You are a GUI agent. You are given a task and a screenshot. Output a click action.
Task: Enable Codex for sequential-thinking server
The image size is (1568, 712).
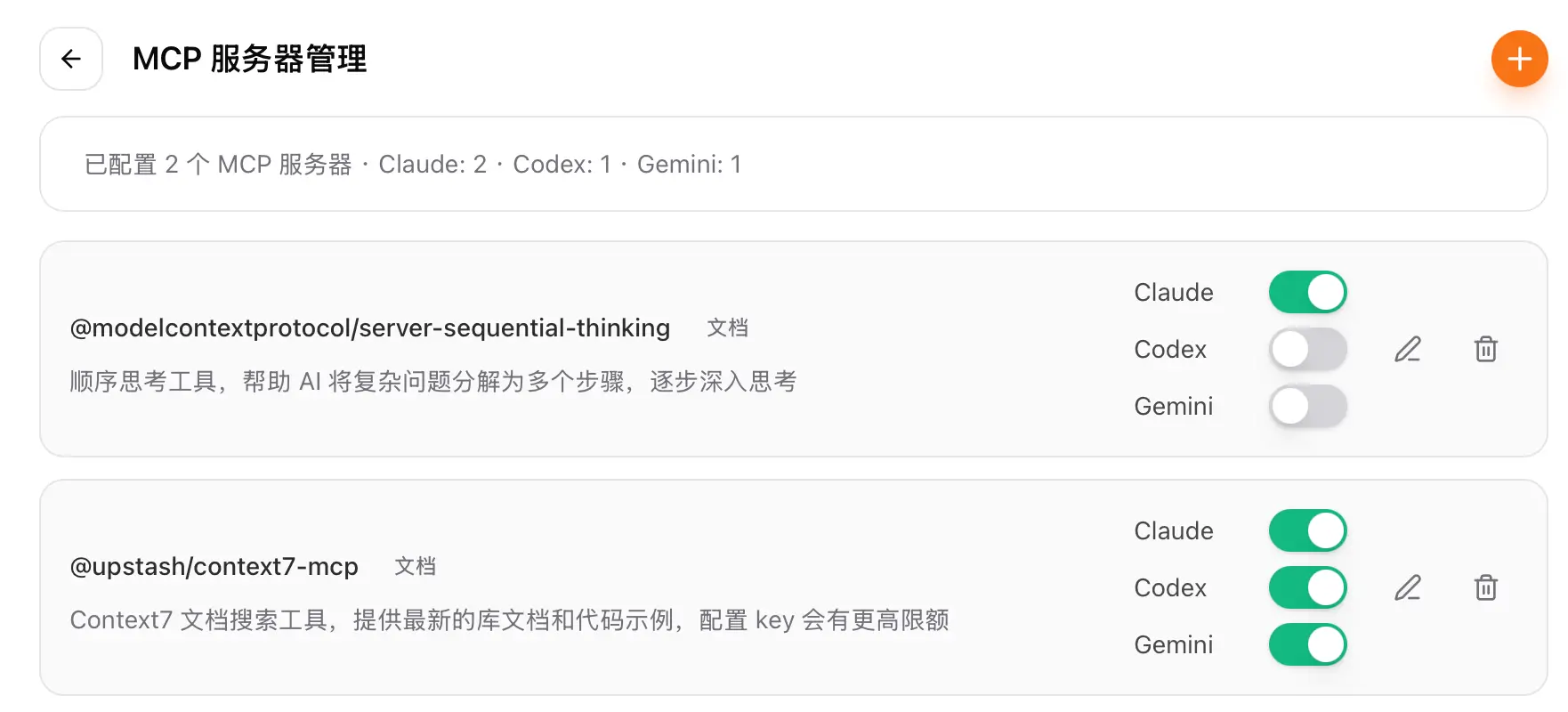pos(1307,349)
